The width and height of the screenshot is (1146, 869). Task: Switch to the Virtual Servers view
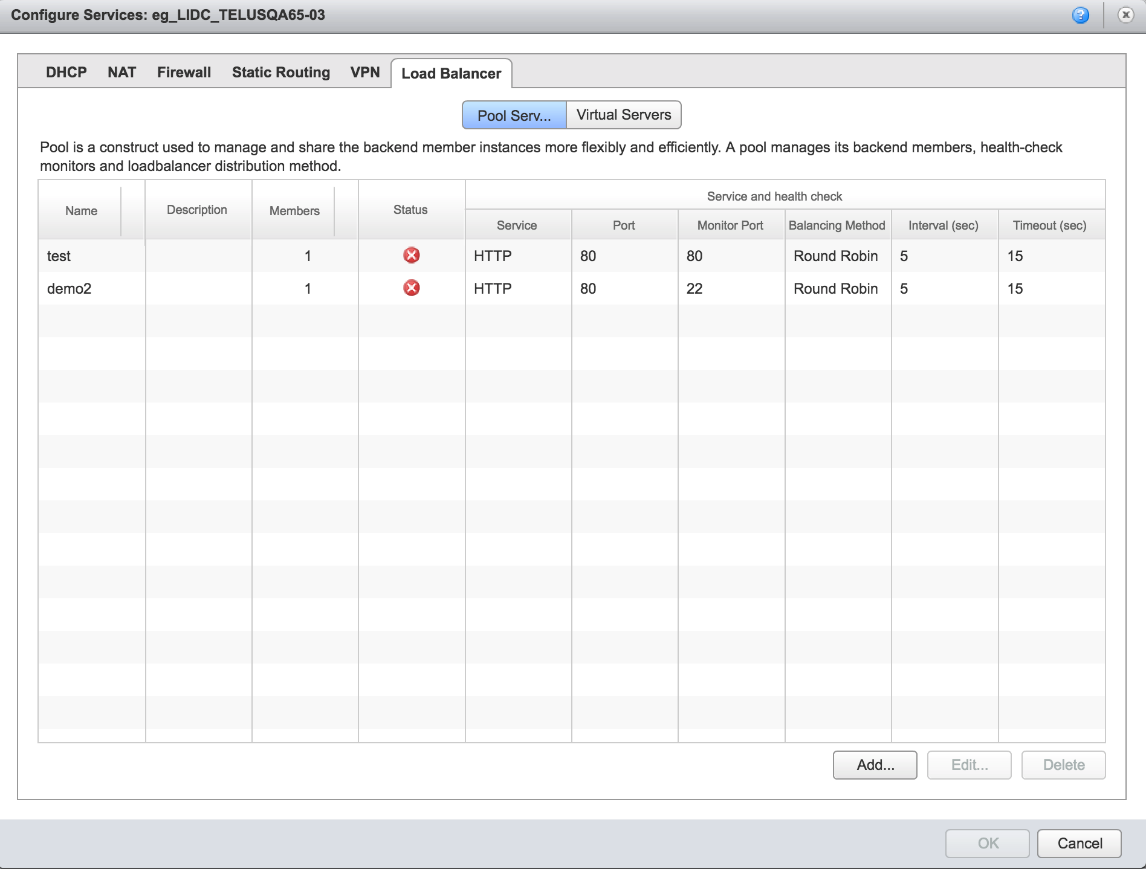click(624, 114)
